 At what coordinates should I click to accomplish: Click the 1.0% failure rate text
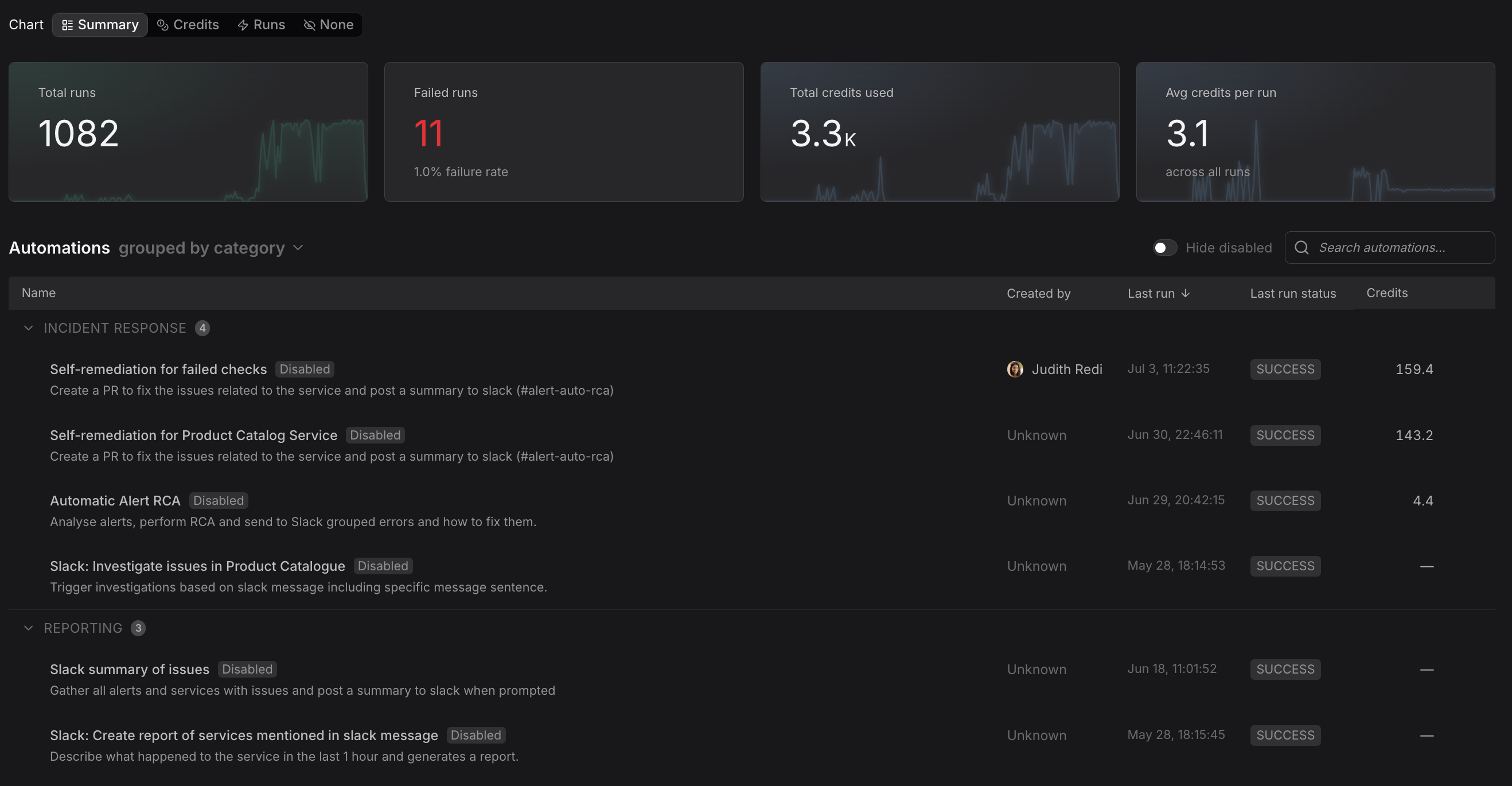[x=461, y=172]
